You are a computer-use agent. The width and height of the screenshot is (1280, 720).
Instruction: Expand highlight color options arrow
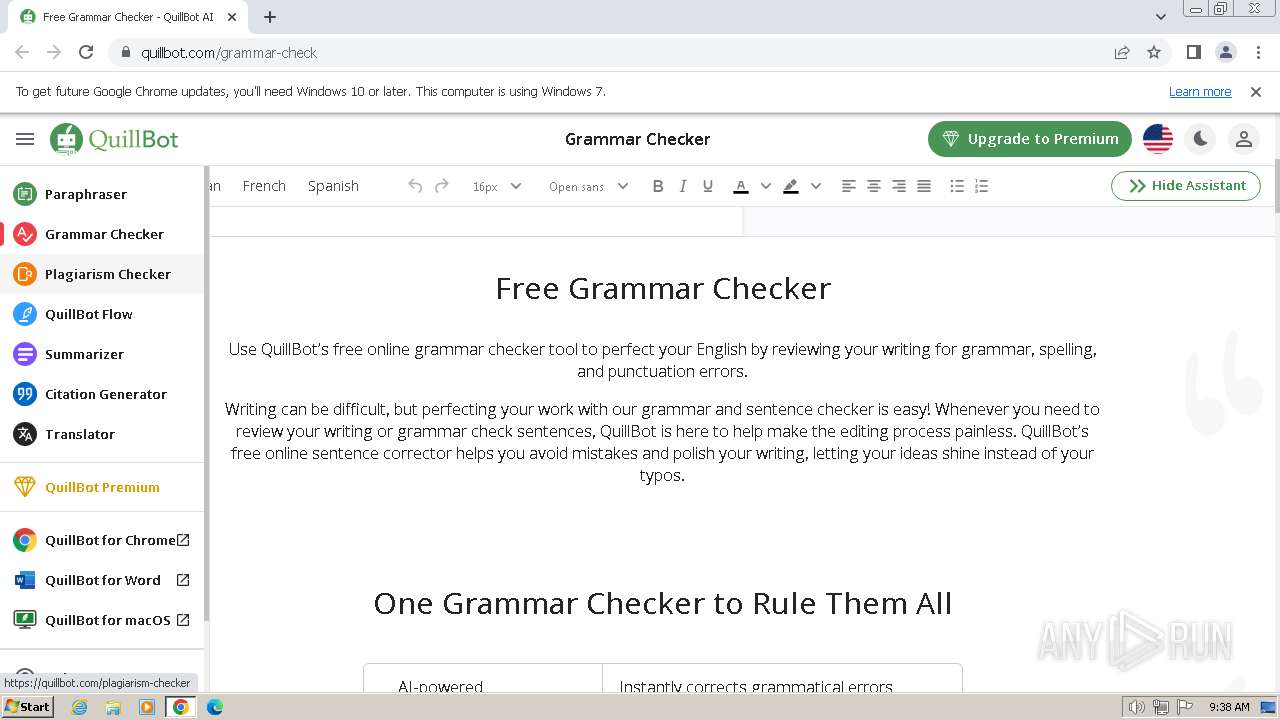pyautogui.click(x=816, y=186)
